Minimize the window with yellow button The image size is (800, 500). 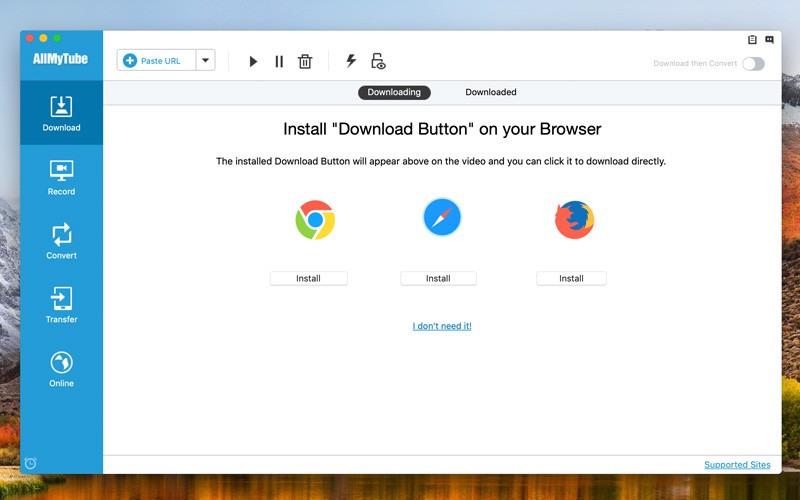[x=43, y=38]
